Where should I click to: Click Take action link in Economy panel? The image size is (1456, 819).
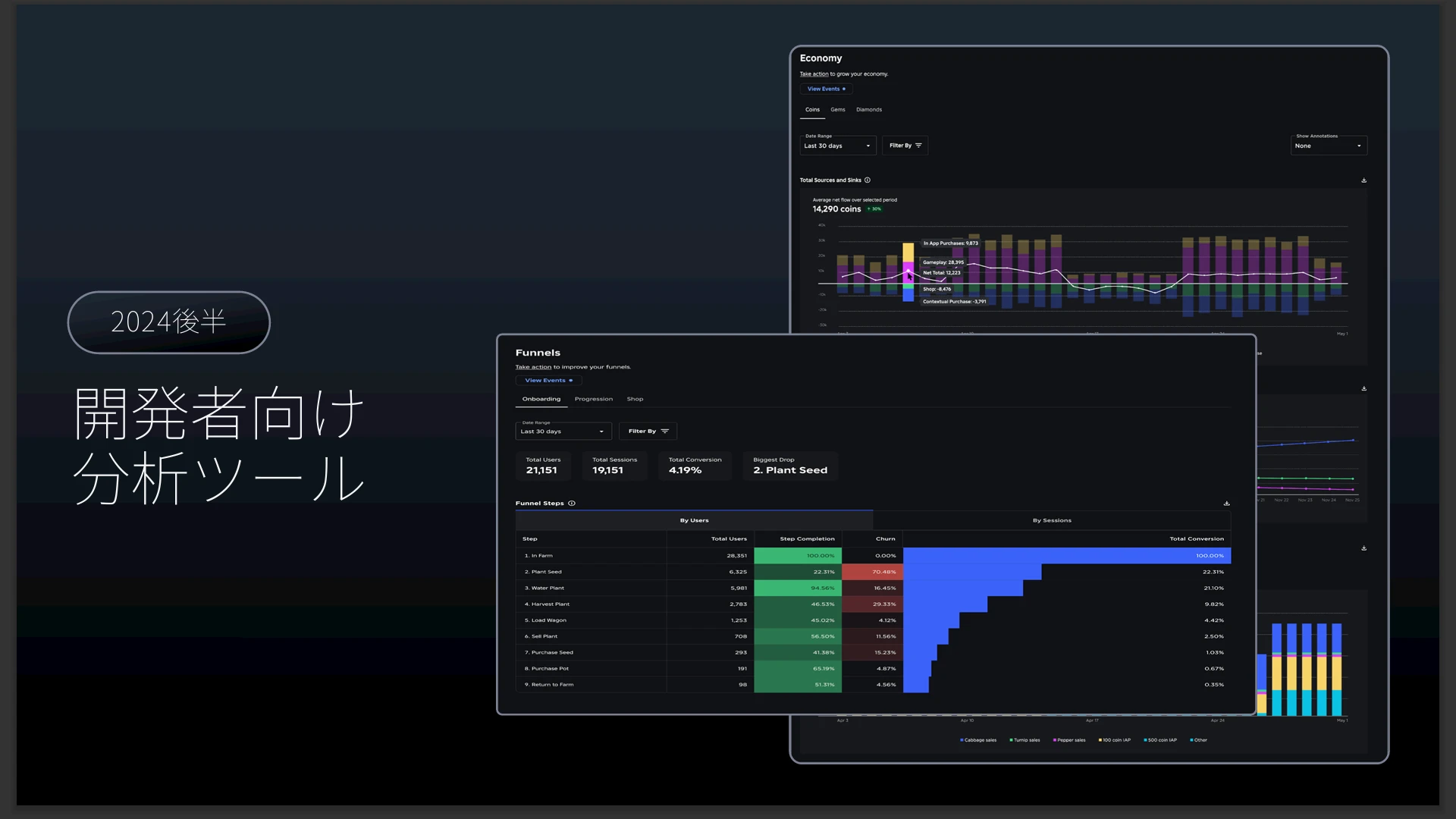click(814, 74)
